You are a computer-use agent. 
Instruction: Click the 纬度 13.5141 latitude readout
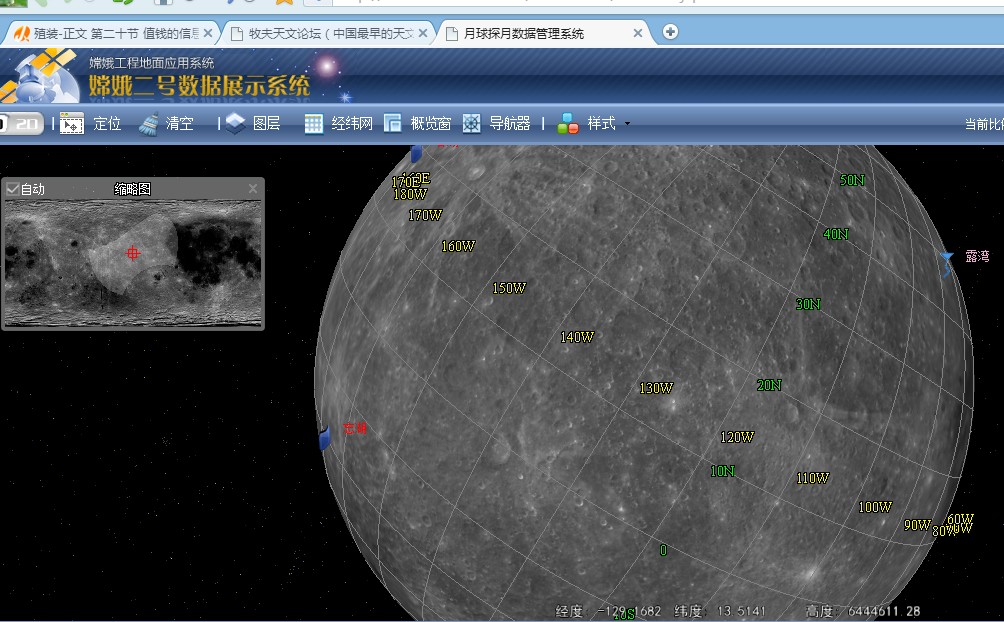(x=720, y=611)
